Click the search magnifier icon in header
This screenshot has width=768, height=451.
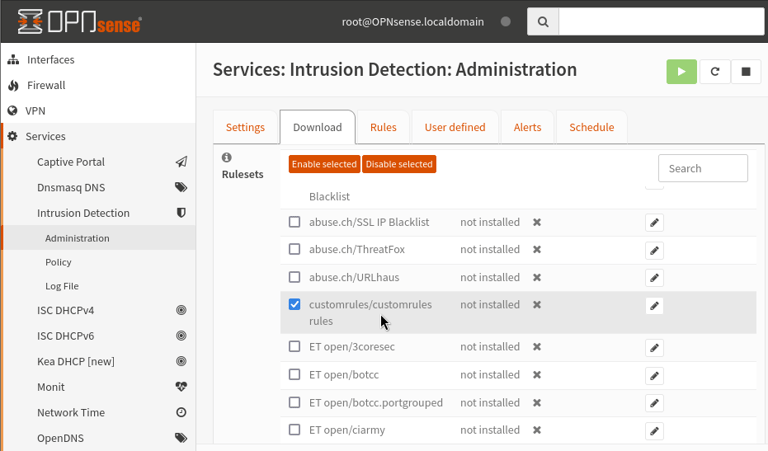tap(543, 21)
